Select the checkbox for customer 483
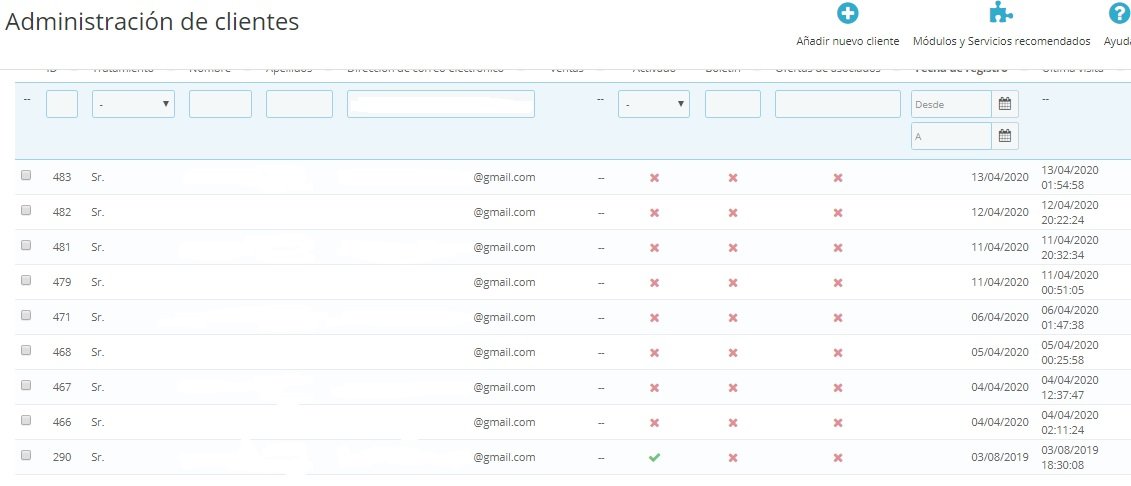1131x486 pixels. tap(26, 174)
